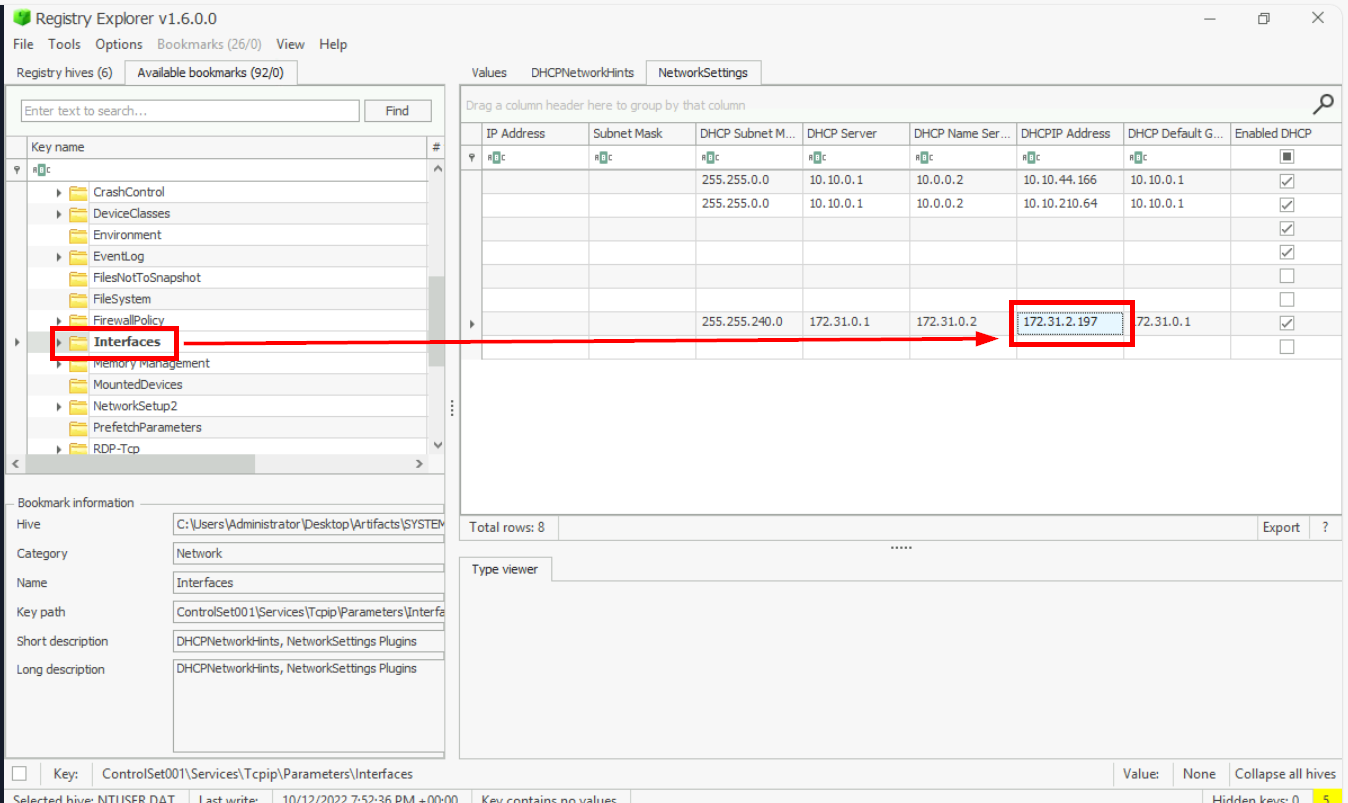Click the search magnifier icon in grid
The image size is (1348, 803).
1323,103
